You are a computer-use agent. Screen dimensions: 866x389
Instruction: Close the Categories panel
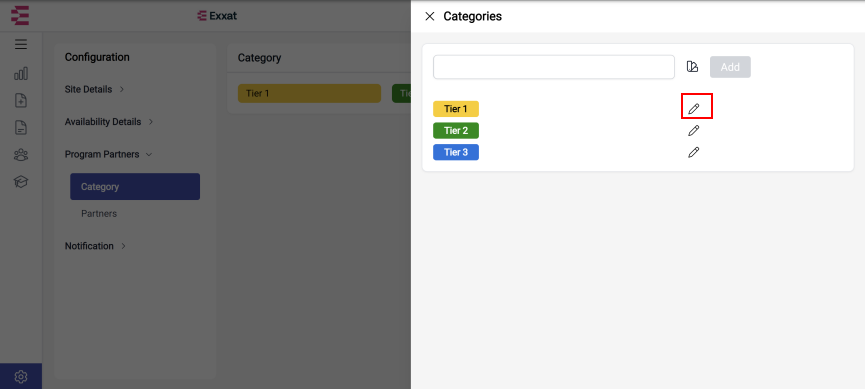pyautogui.click(x=430, y=17)
